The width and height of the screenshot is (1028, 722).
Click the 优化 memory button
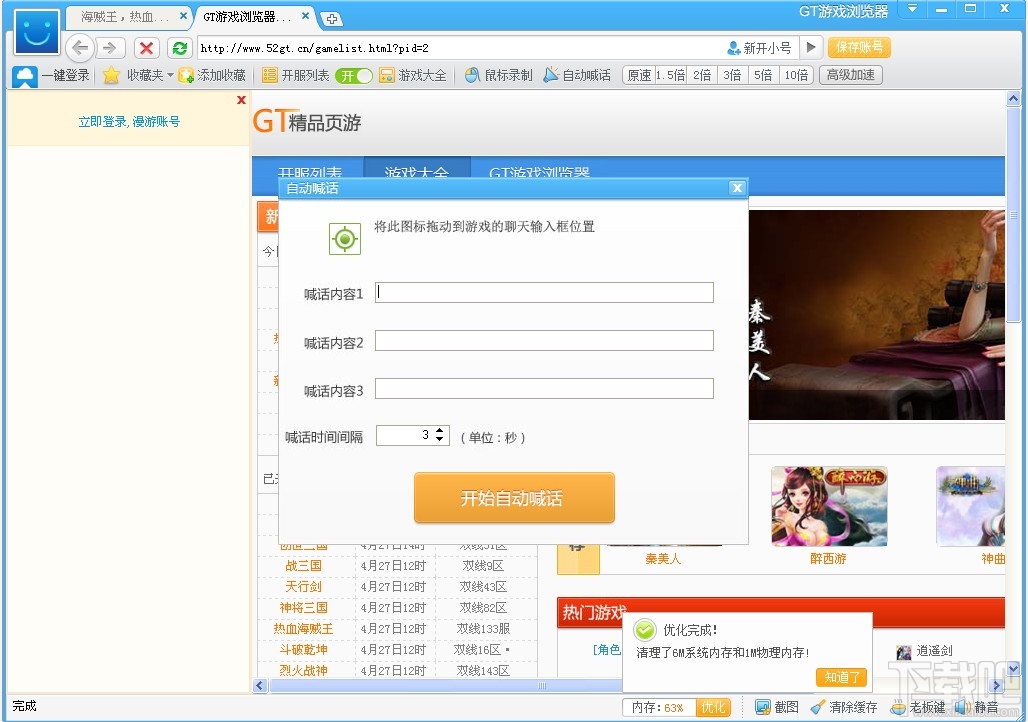pyautogui.click(x=713, y=708)
